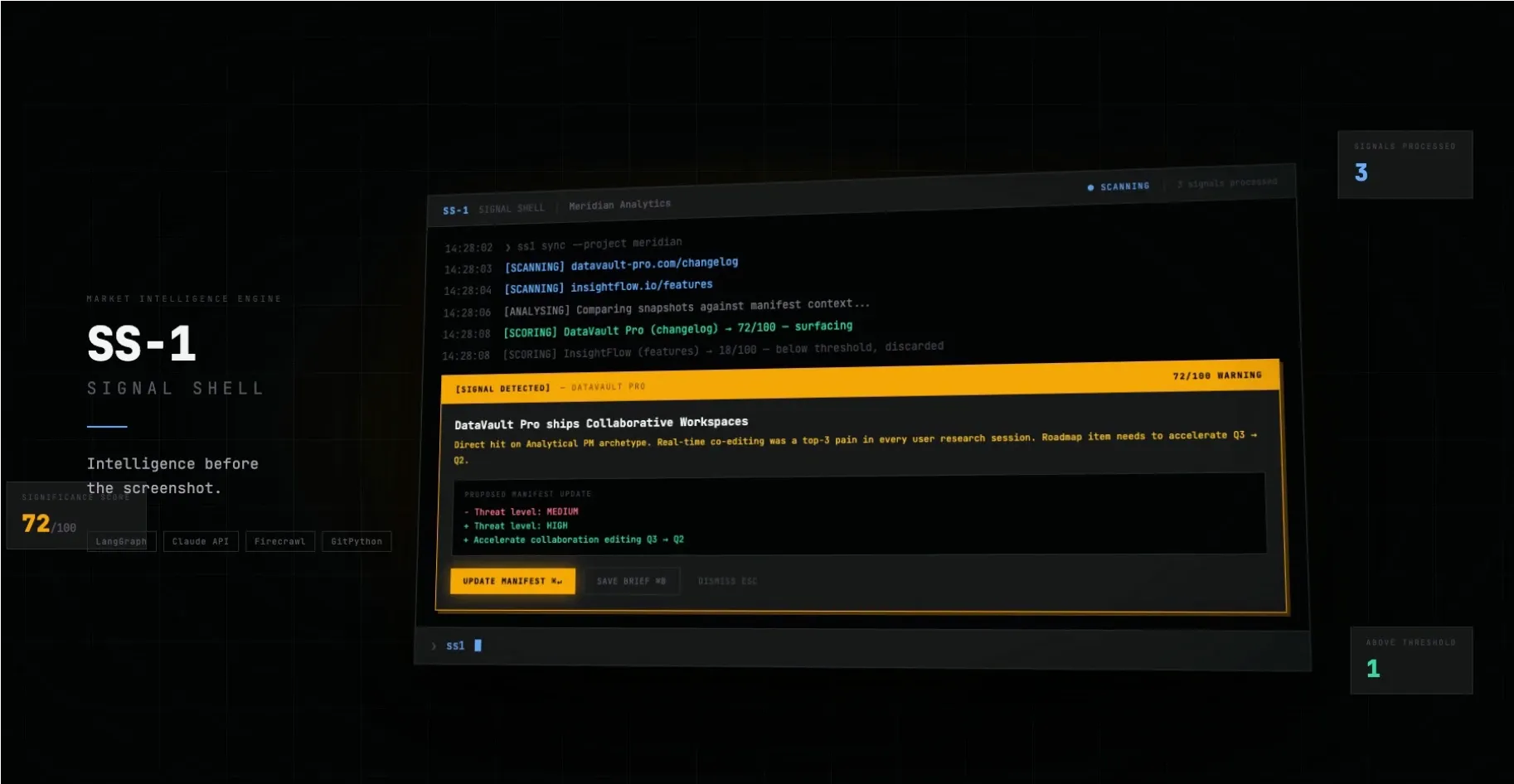Click the Significance Score 72/100 card
The width and height of the screenshot is (1514, 784).
(76, 515)
